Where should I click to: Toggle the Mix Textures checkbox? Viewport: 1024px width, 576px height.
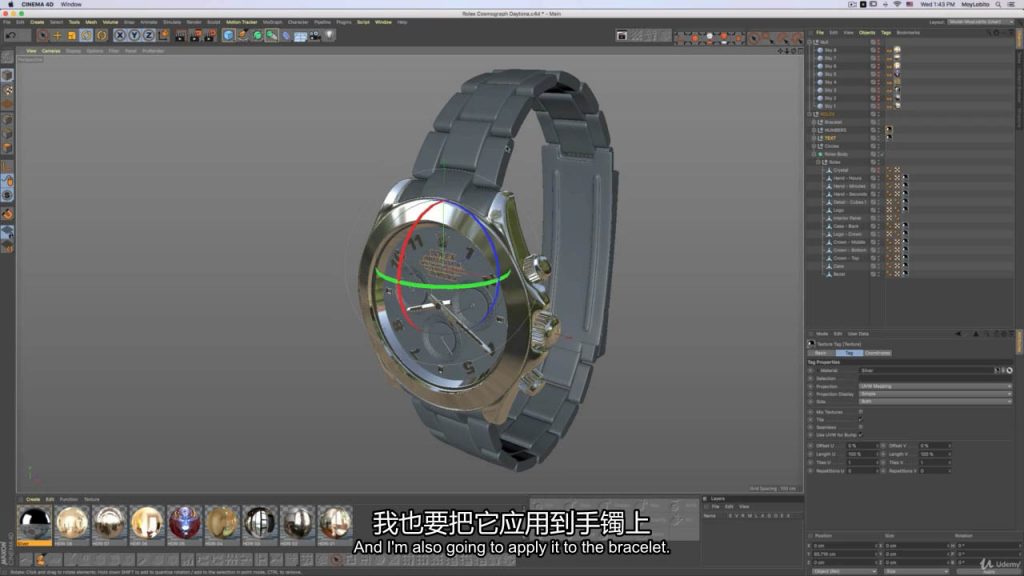(x=861, y=412)
